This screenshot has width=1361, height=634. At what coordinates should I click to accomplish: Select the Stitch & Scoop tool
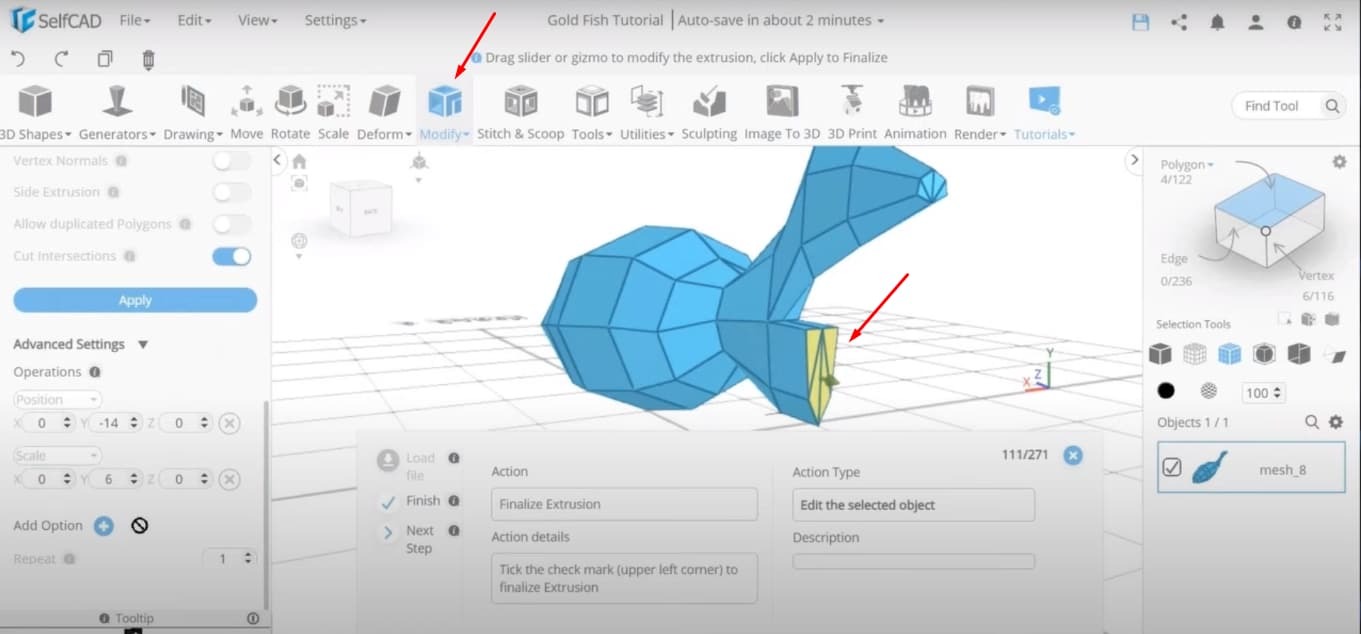click(x=520, y=110)
